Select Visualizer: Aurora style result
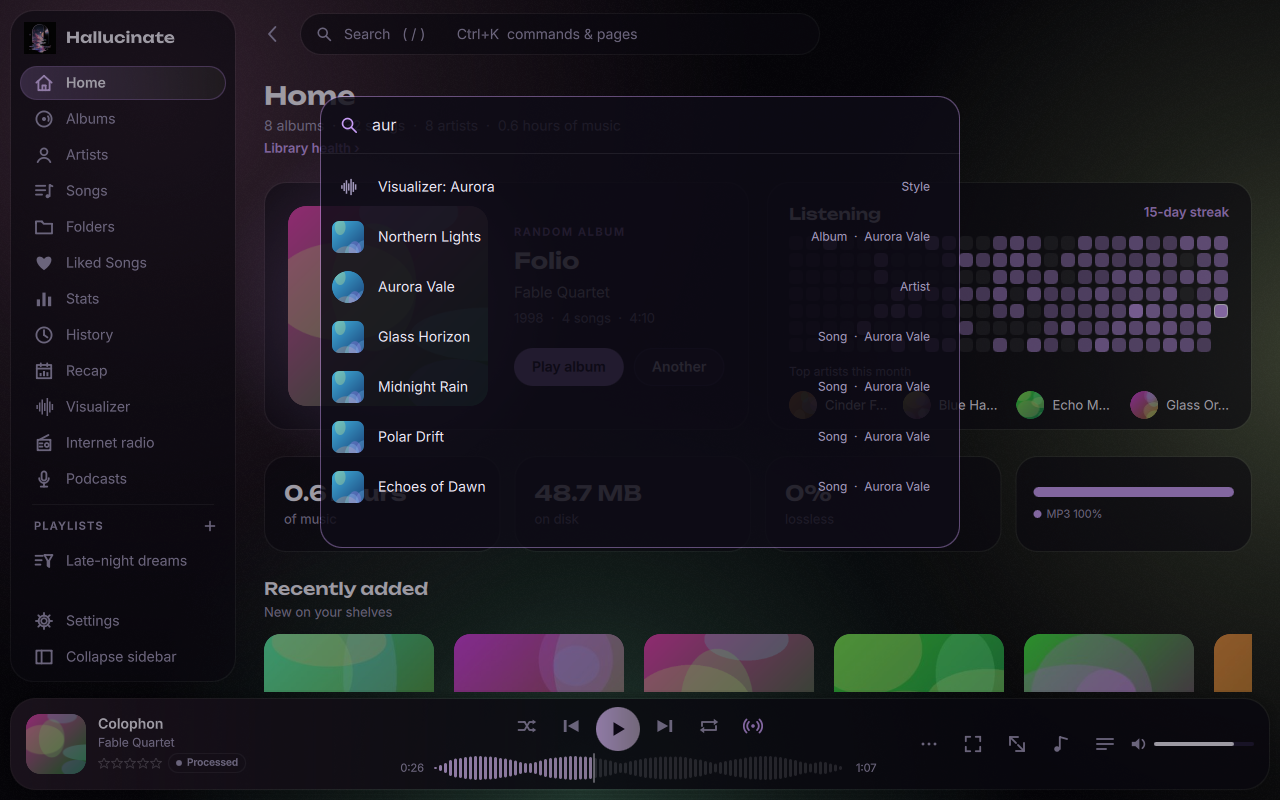Screen dimensions: 1280x800 point(640,187)
